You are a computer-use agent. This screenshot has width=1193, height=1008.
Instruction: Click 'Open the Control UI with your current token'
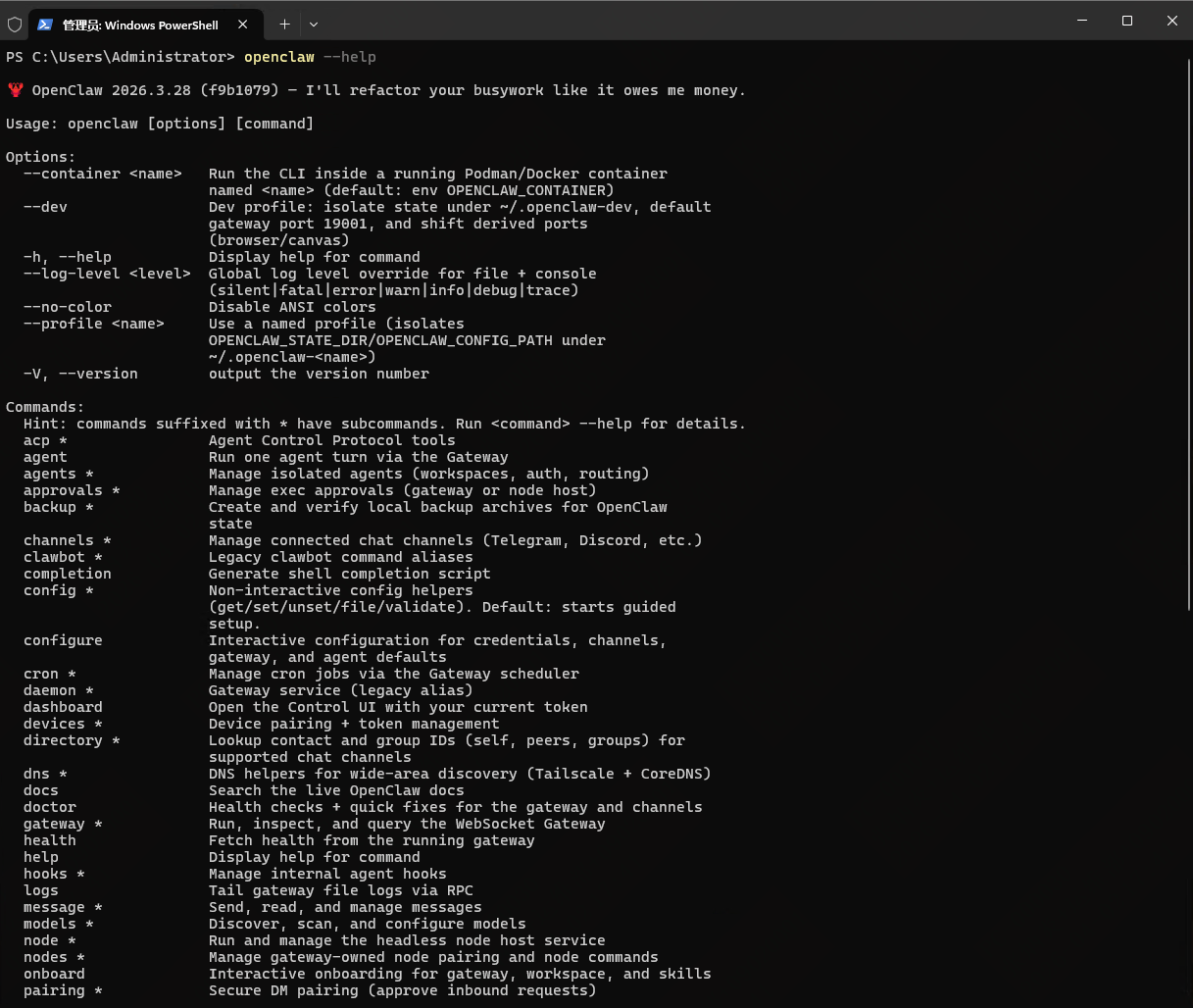(x=398, y=707)
